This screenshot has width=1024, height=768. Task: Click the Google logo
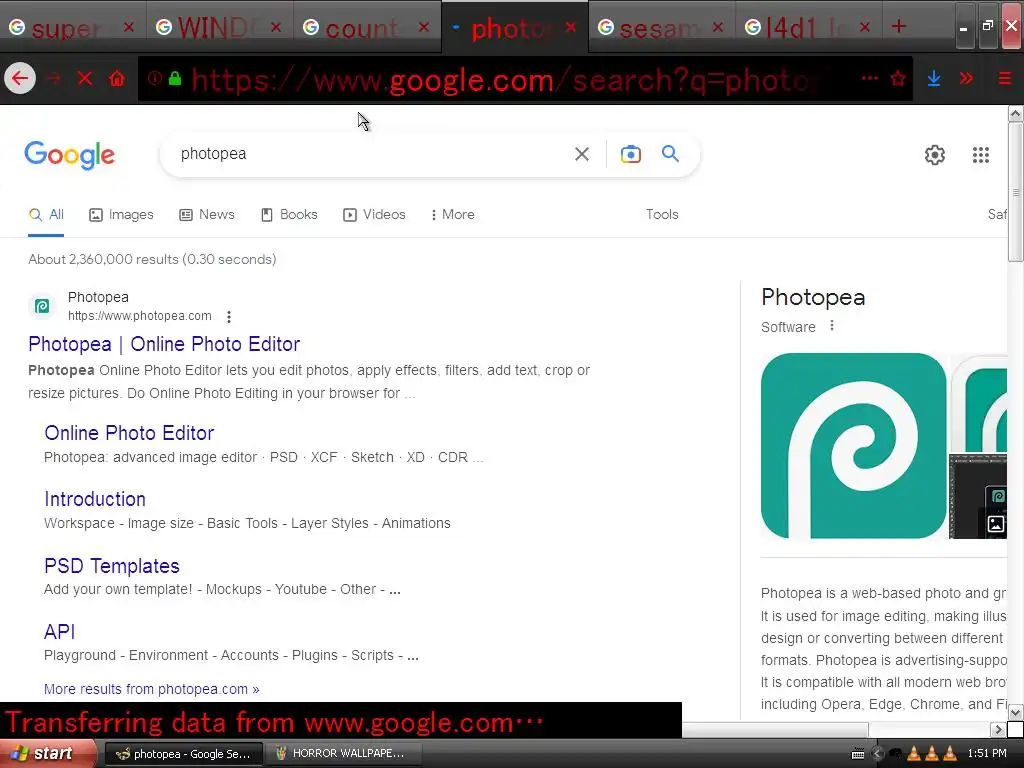coord(69,155)
